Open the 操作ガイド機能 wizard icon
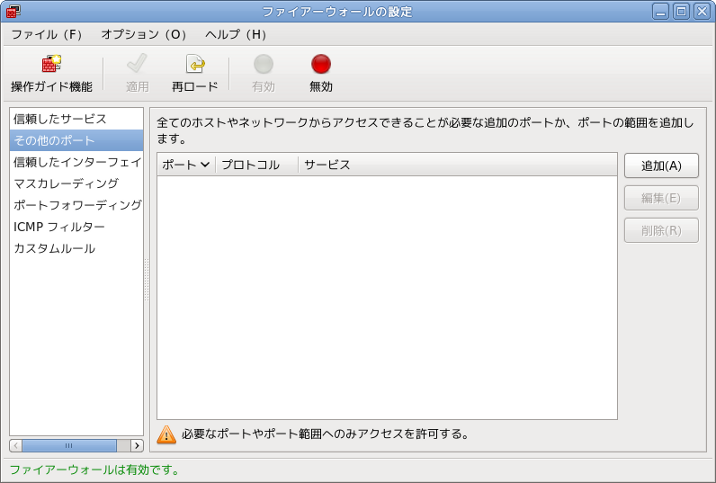This screenshot has height=483, width=716. pyautogui.click(x=51, y=64)
